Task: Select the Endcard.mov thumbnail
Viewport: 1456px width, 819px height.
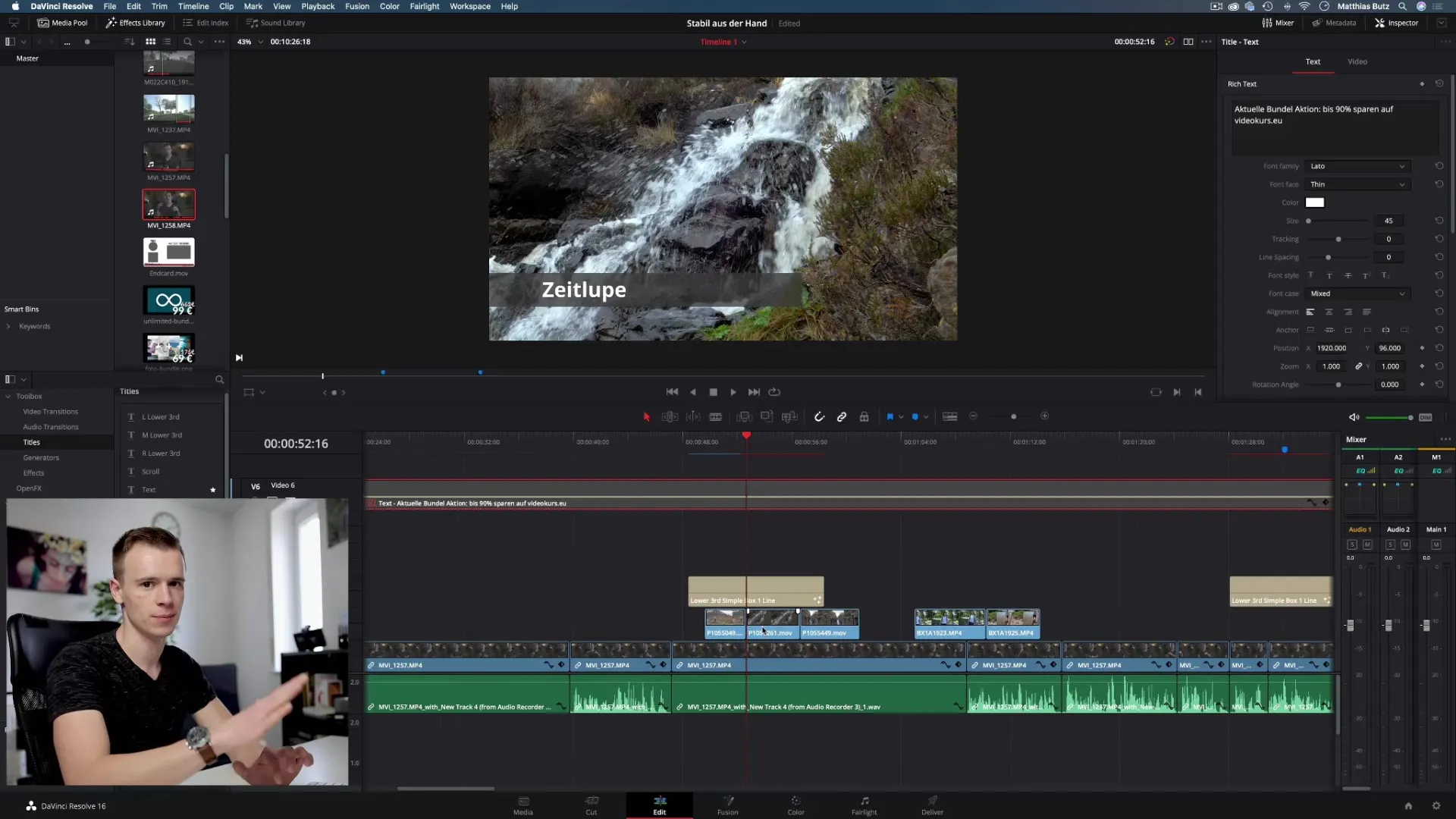Action: click(x=168, y=252)
